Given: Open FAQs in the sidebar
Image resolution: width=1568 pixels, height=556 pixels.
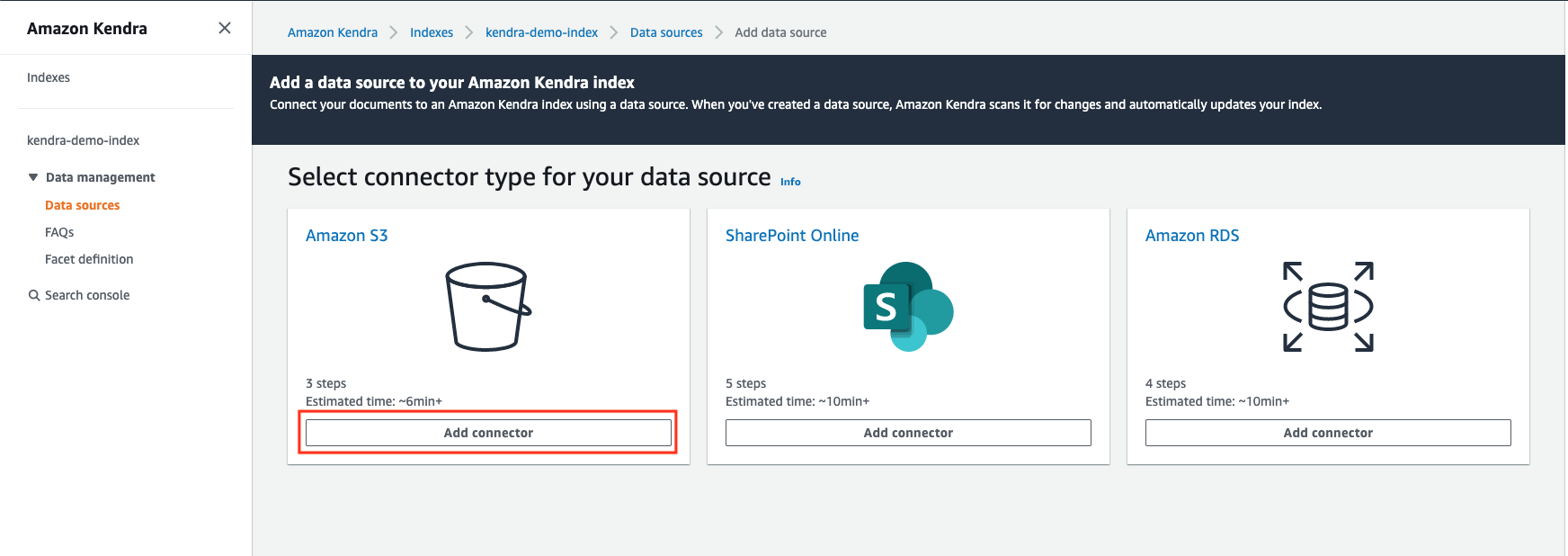Looking at the screenshot, I should (x=59, y=232).
